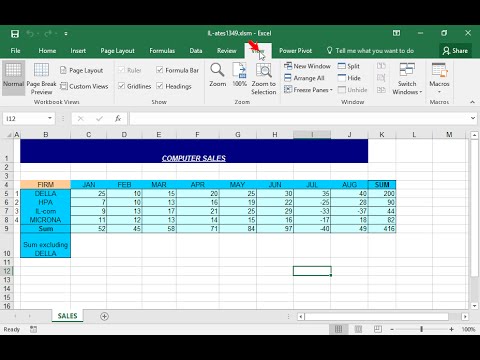Click the Macro Recording status bar icon
This screenshot has height=360, width=480.
[x=33, y=329]
